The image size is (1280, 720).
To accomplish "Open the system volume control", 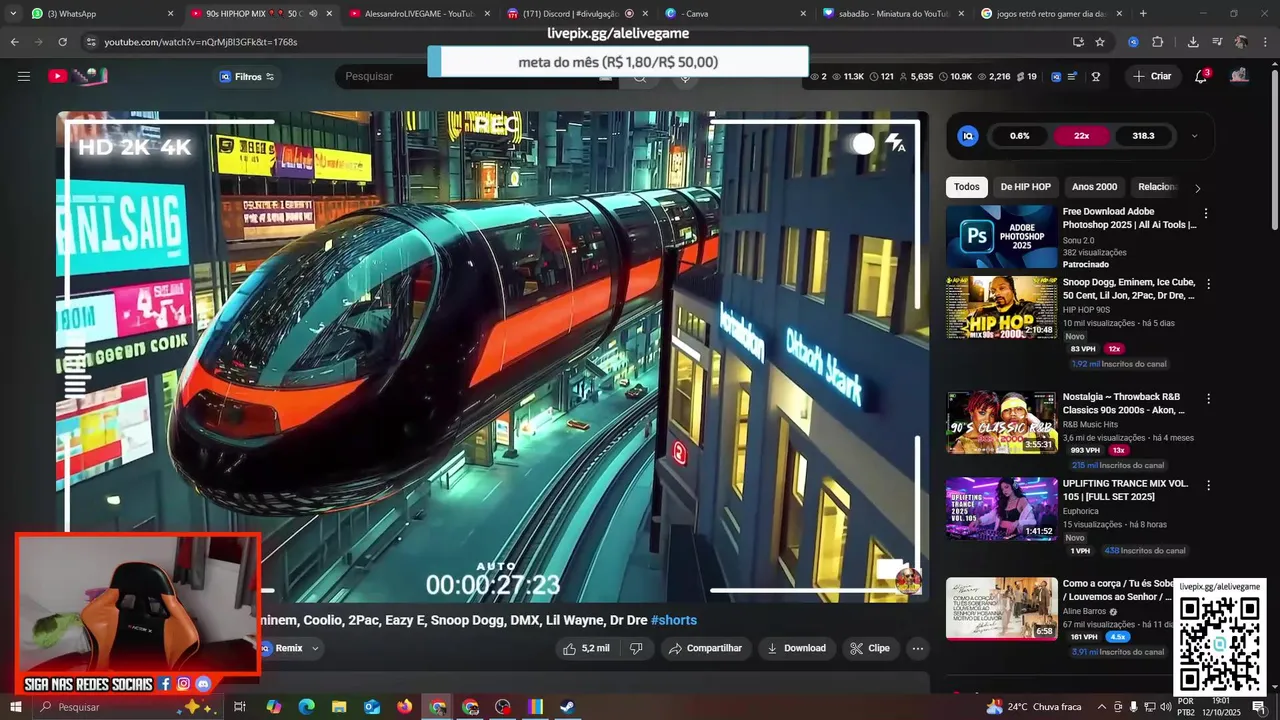I will pyautogui.click(x=1165, y=707).
